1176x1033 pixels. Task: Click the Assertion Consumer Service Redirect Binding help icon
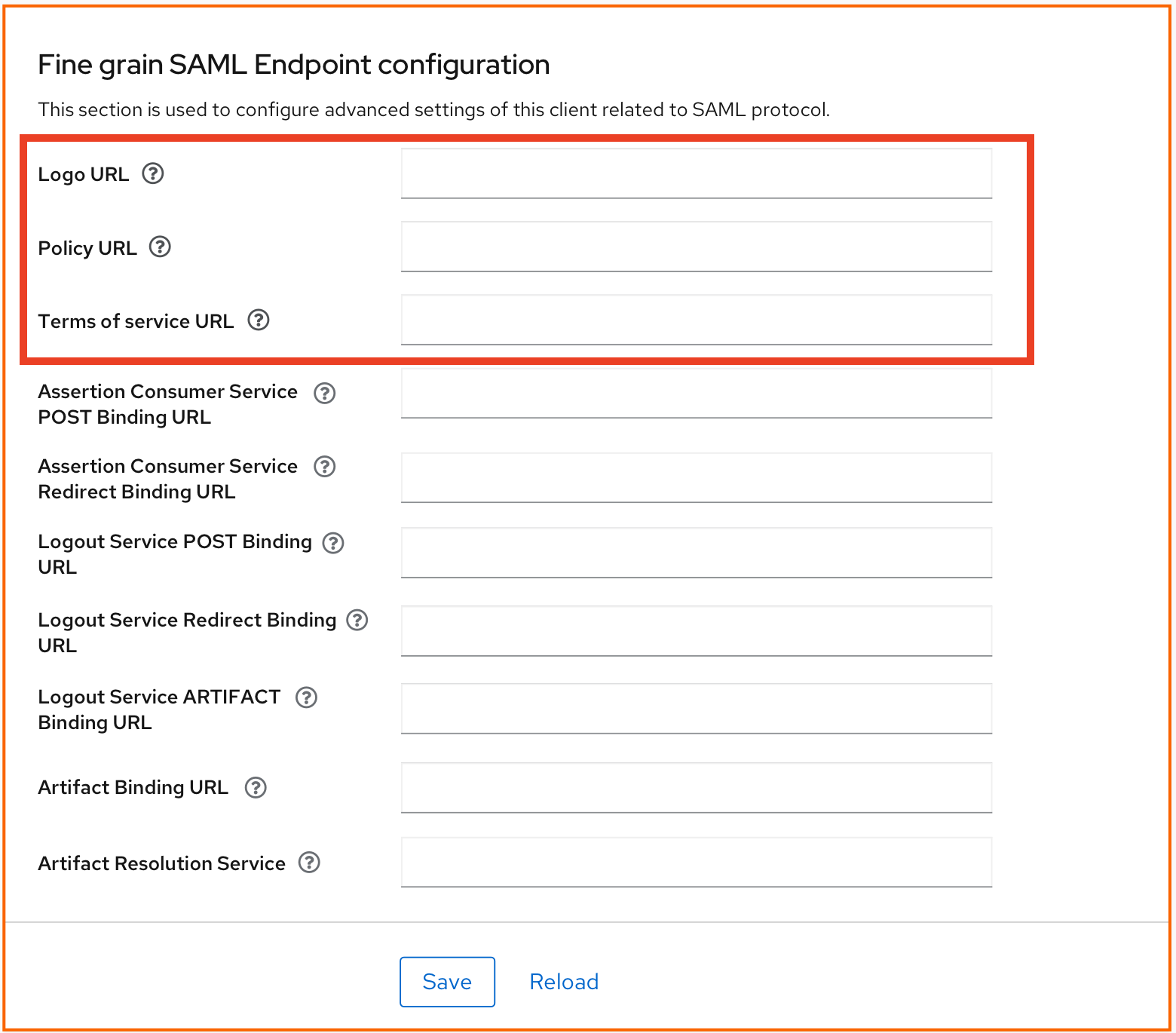(324, 467)
